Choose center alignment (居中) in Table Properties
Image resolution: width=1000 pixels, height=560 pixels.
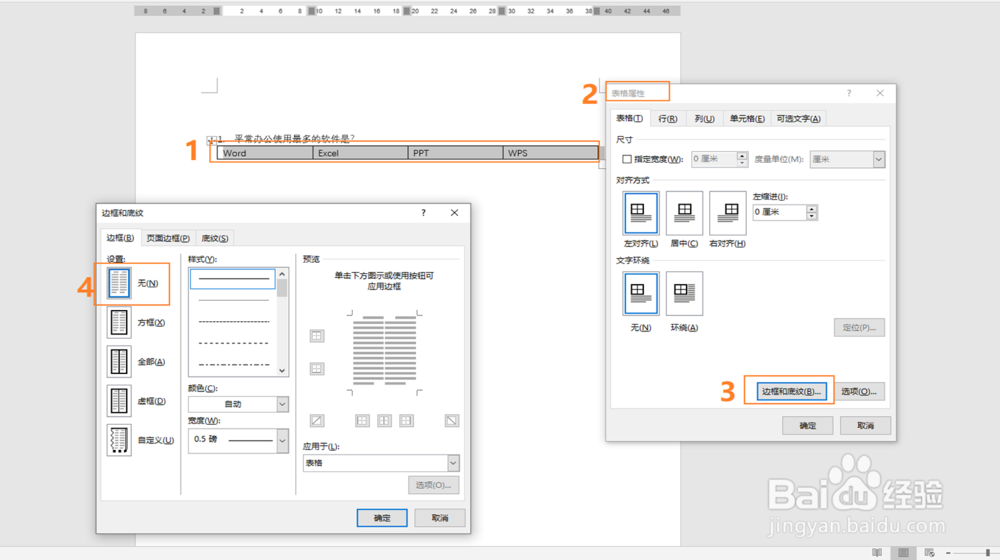(x=684, y=213)
